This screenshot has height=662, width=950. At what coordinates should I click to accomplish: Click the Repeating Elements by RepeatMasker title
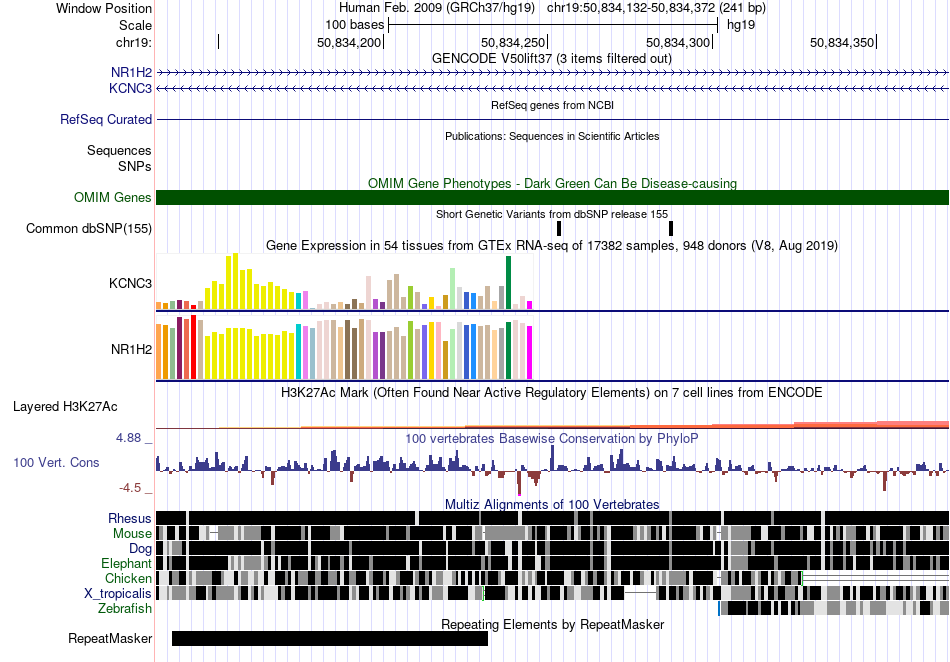[x=553, y=624]
